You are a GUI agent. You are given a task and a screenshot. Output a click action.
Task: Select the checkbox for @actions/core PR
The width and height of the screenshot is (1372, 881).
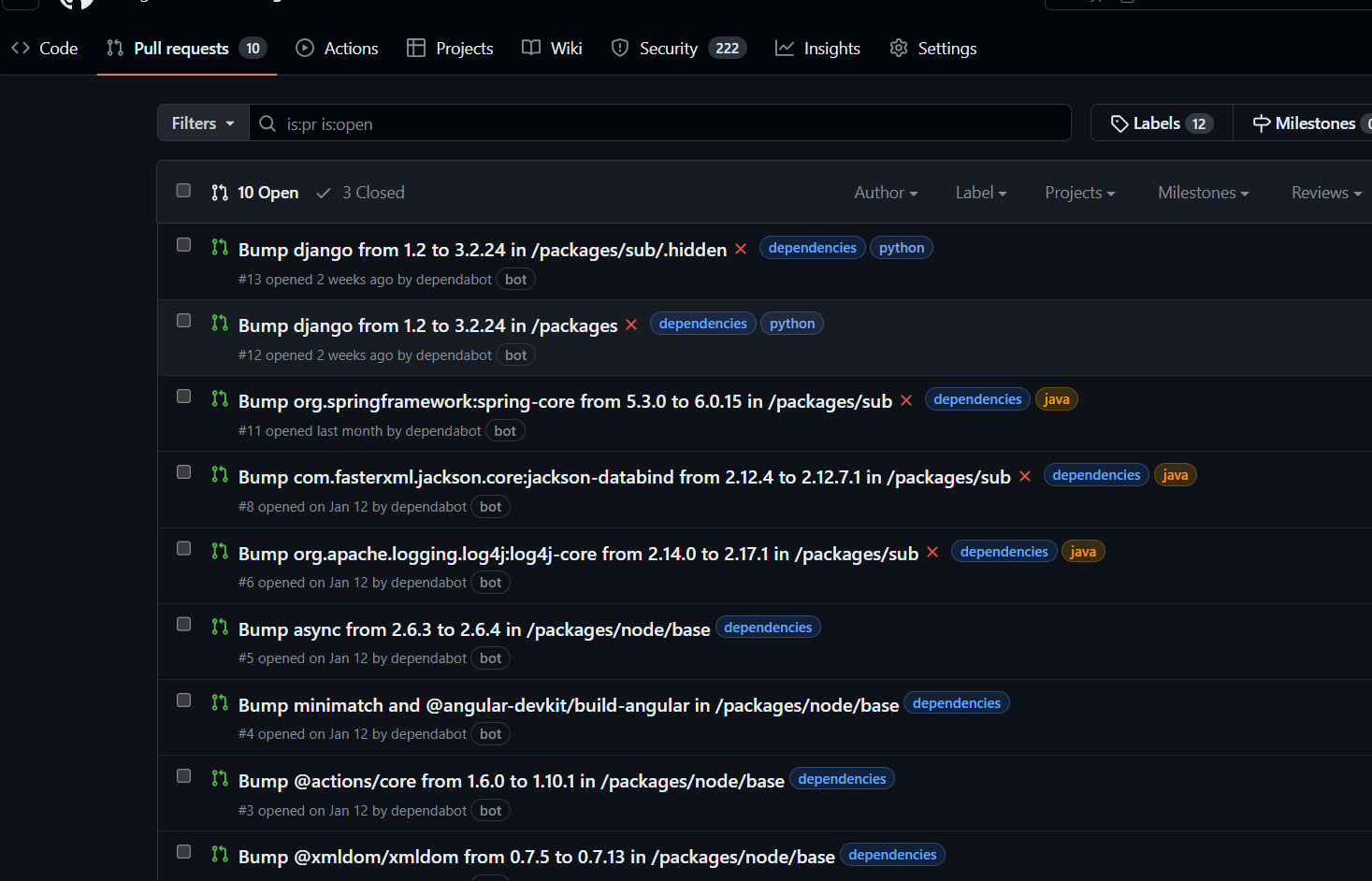click(184, 776)
